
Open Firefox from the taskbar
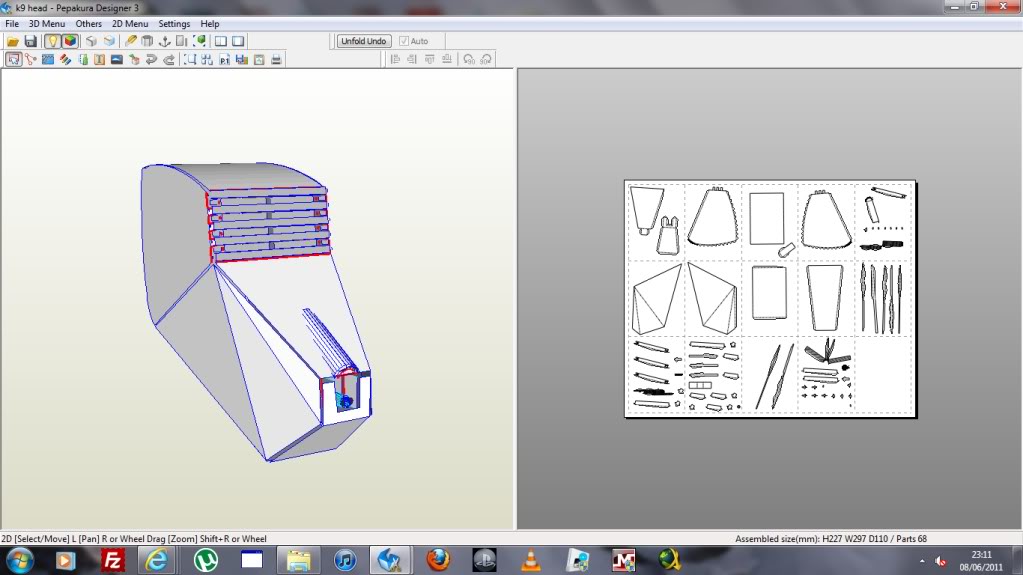coord(437,558)
